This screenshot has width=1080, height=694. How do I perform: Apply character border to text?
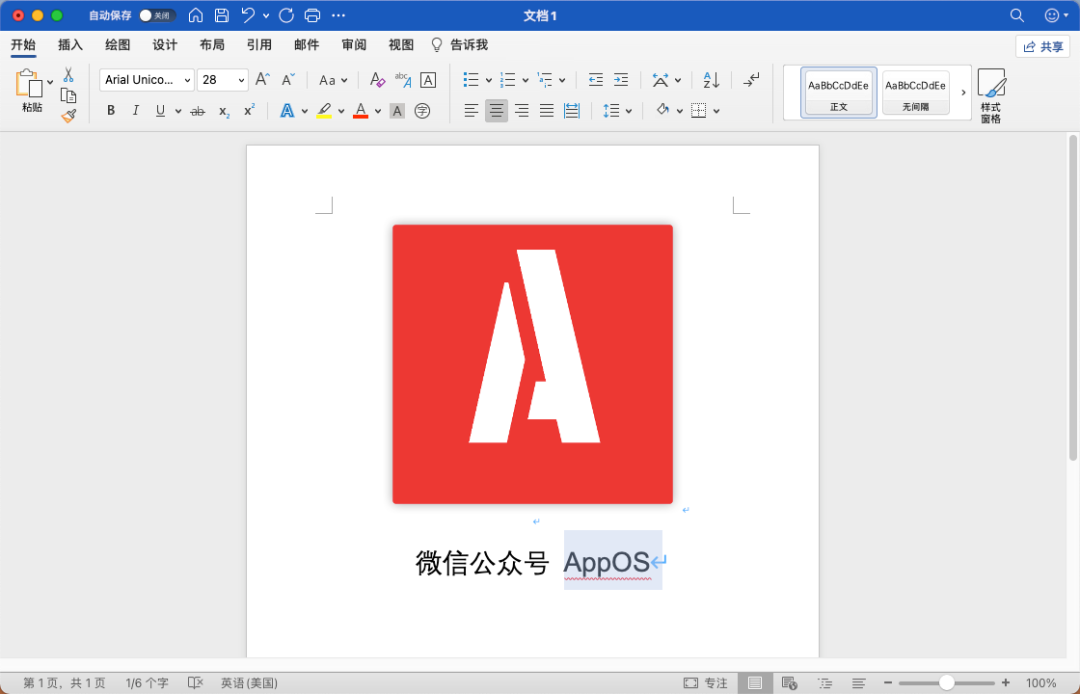(x=428, y=80)
